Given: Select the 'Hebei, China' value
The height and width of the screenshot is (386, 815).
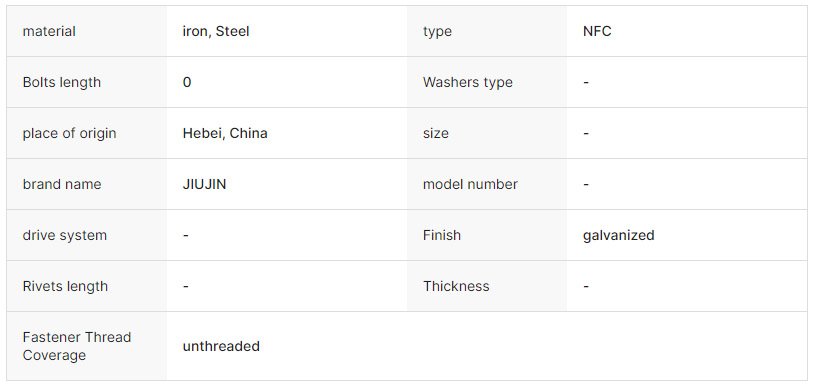Looking at the screenshot, I should [x=225, y=133].
